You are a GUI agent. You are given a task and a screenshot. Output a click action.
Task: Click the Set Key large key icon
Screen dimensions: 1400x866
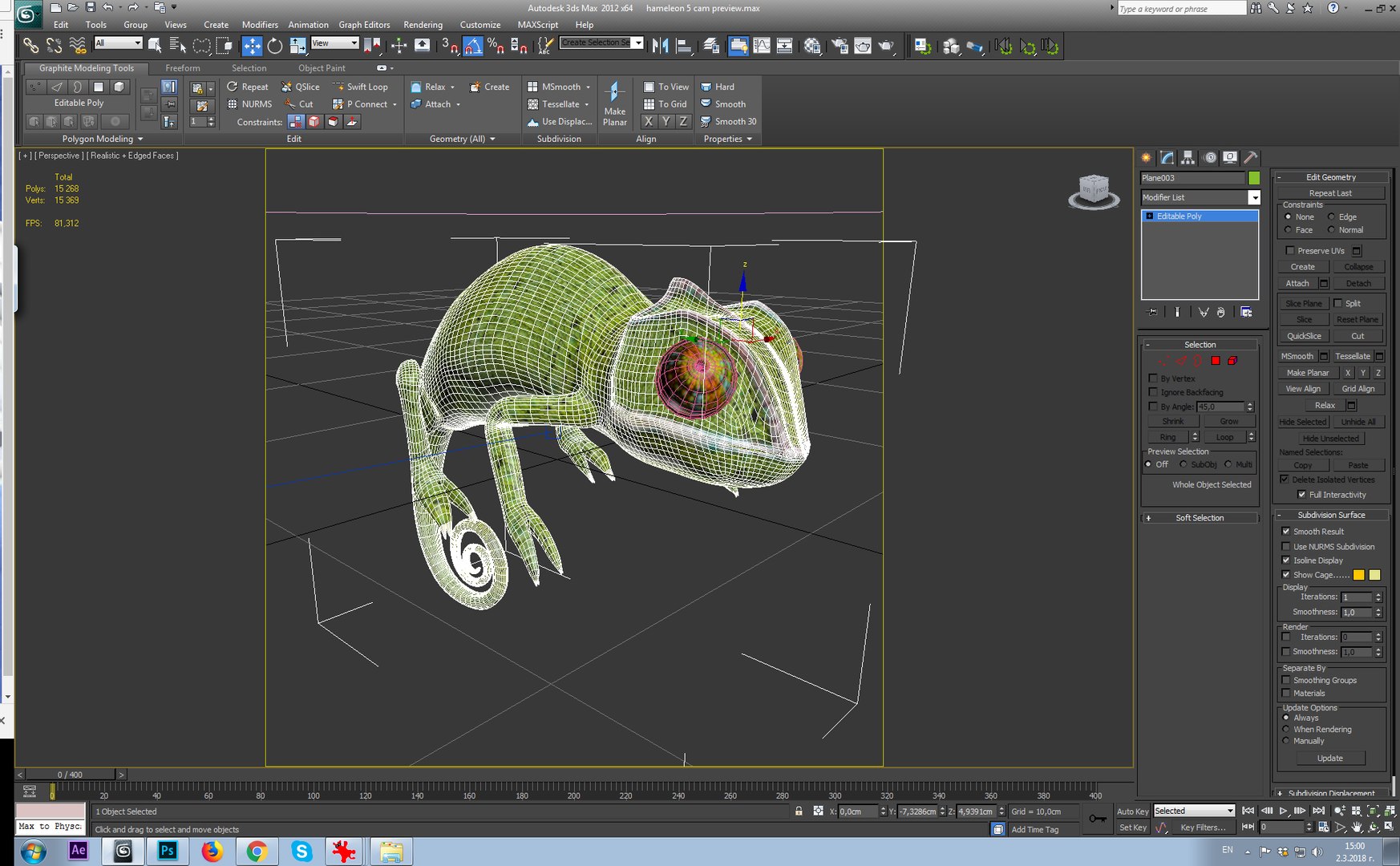1098,819
